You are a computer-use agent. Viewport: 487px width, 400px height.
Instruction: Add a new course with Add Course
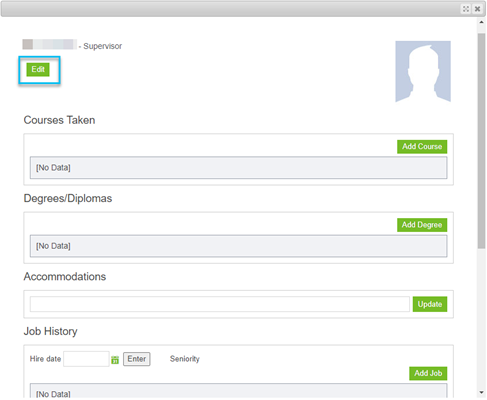point(422,147)
